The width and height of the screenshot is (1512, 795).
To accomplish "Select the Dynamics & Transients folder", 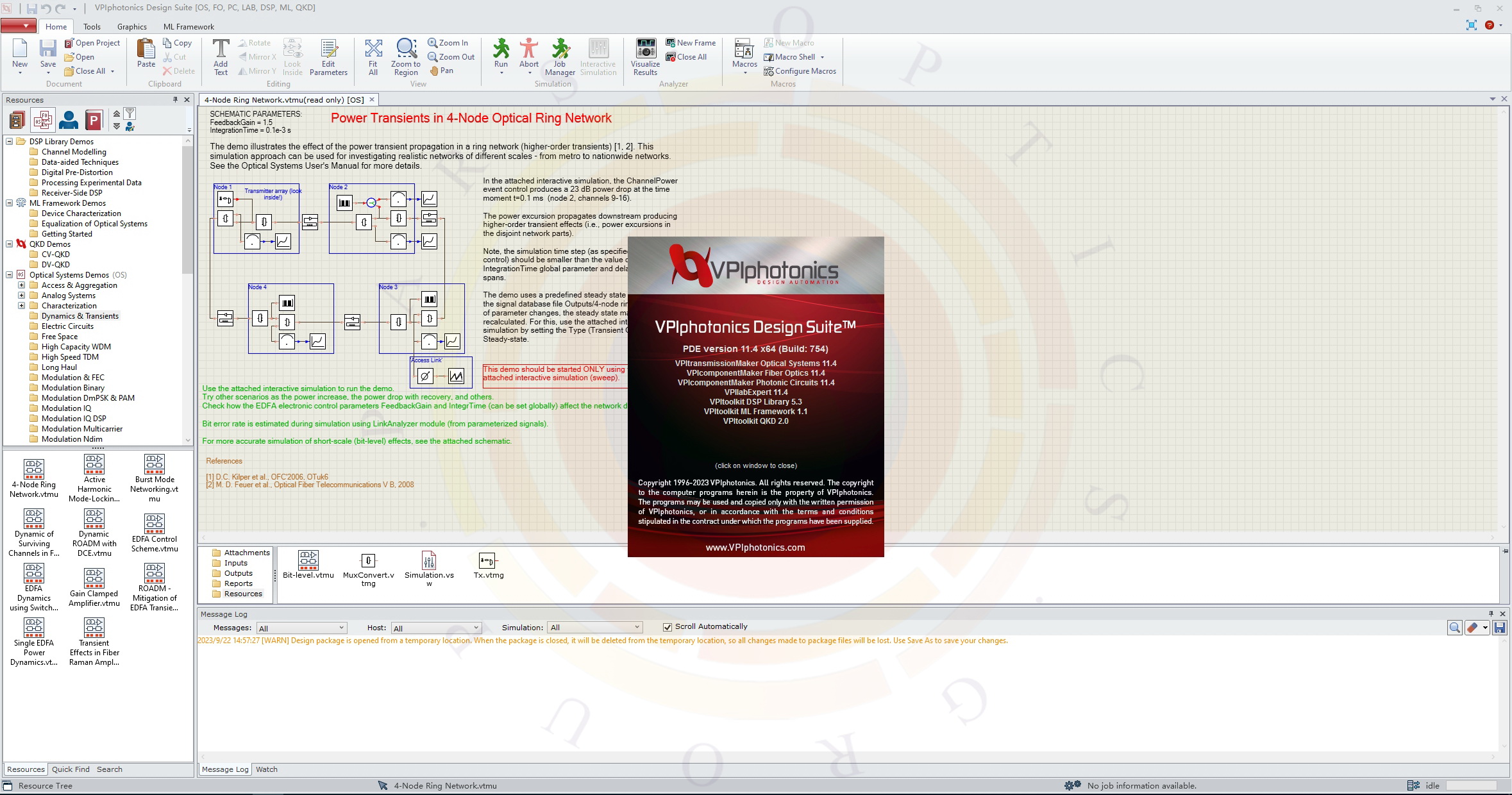I will click(80, 316).
